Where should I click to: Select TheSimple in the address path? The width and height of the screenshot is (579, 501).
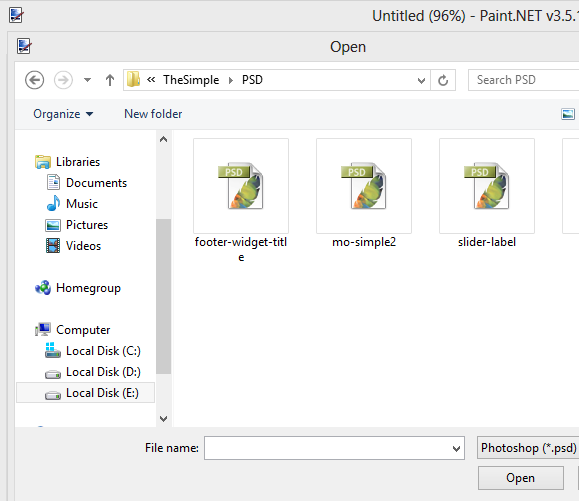[x=191, y=80]
